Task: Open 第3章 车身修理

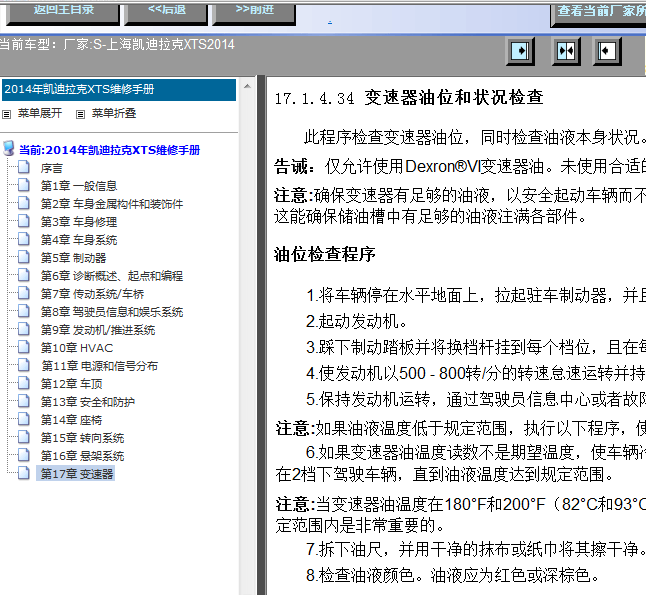Action: [79, 222]
